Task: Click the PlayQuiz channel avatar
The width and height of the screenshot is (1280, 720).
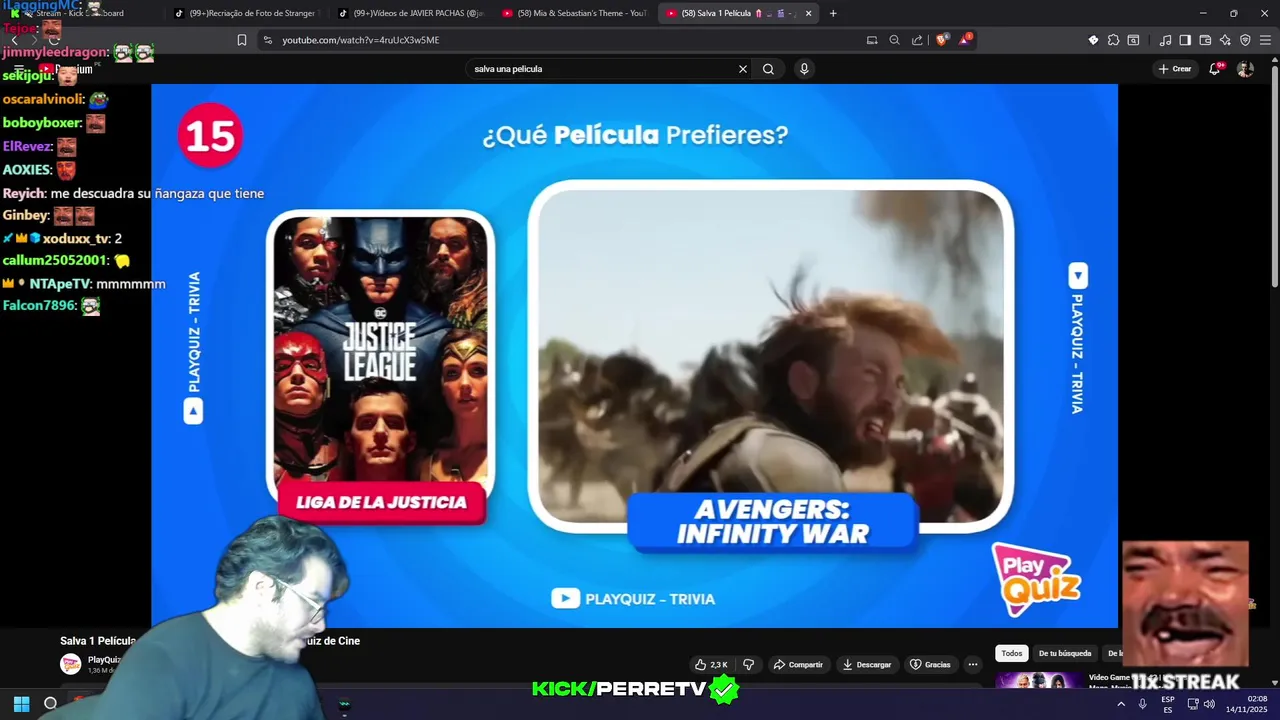Action: coord(70,664)
